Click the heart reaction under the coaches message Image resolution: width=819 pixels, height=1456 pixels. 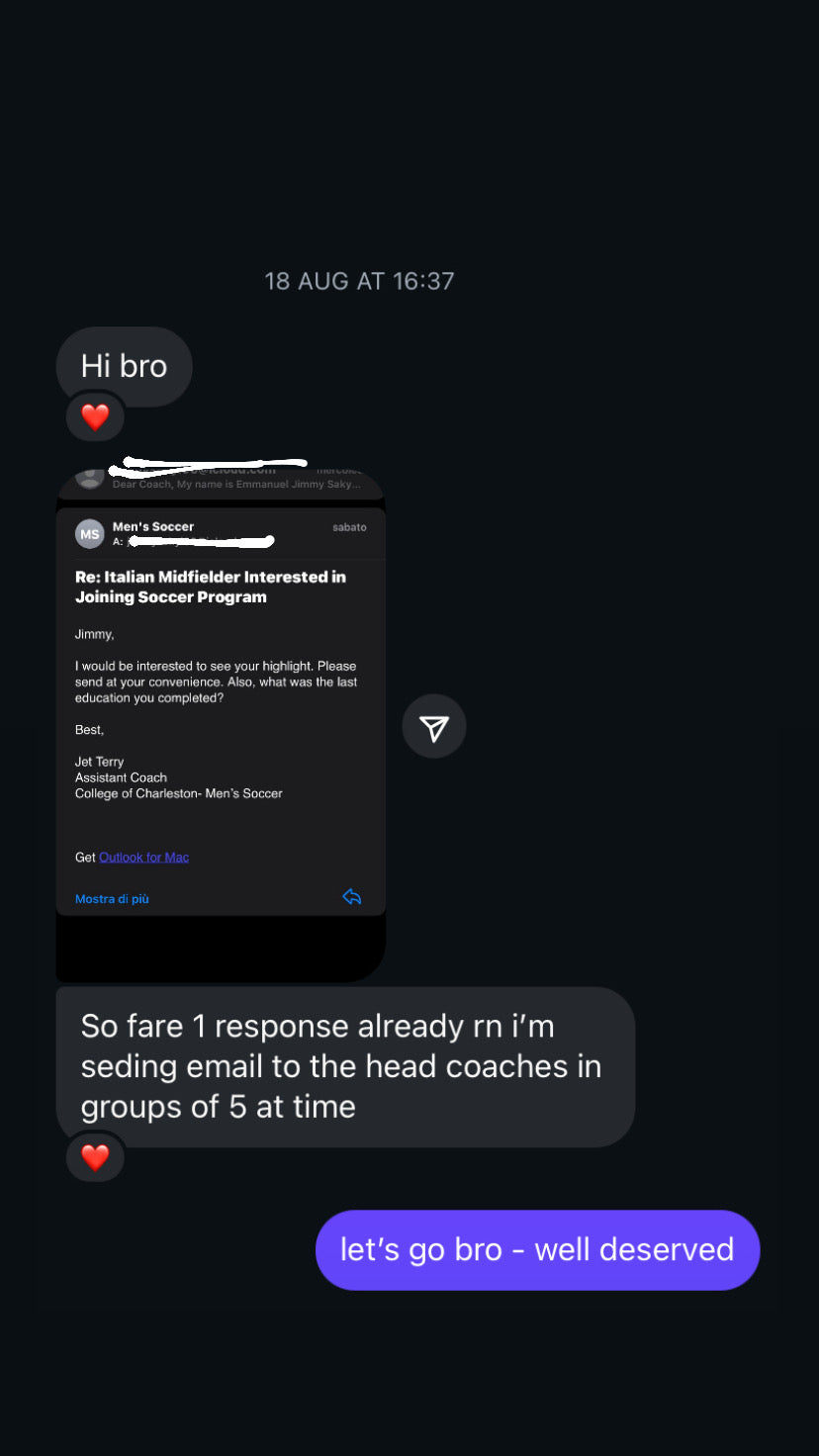tap(95, 1156)
